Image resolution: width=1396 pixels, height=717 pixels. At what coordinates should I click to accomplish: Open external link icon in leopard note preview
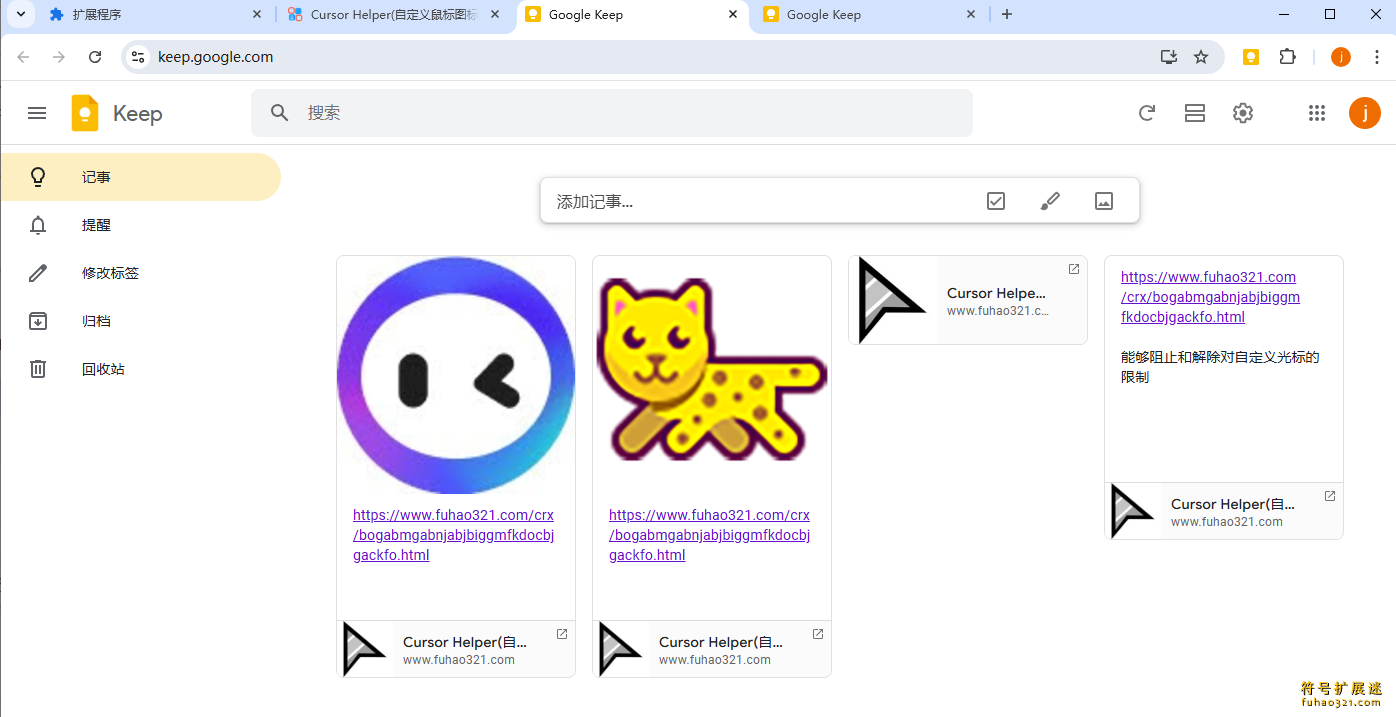pos(818,634)
